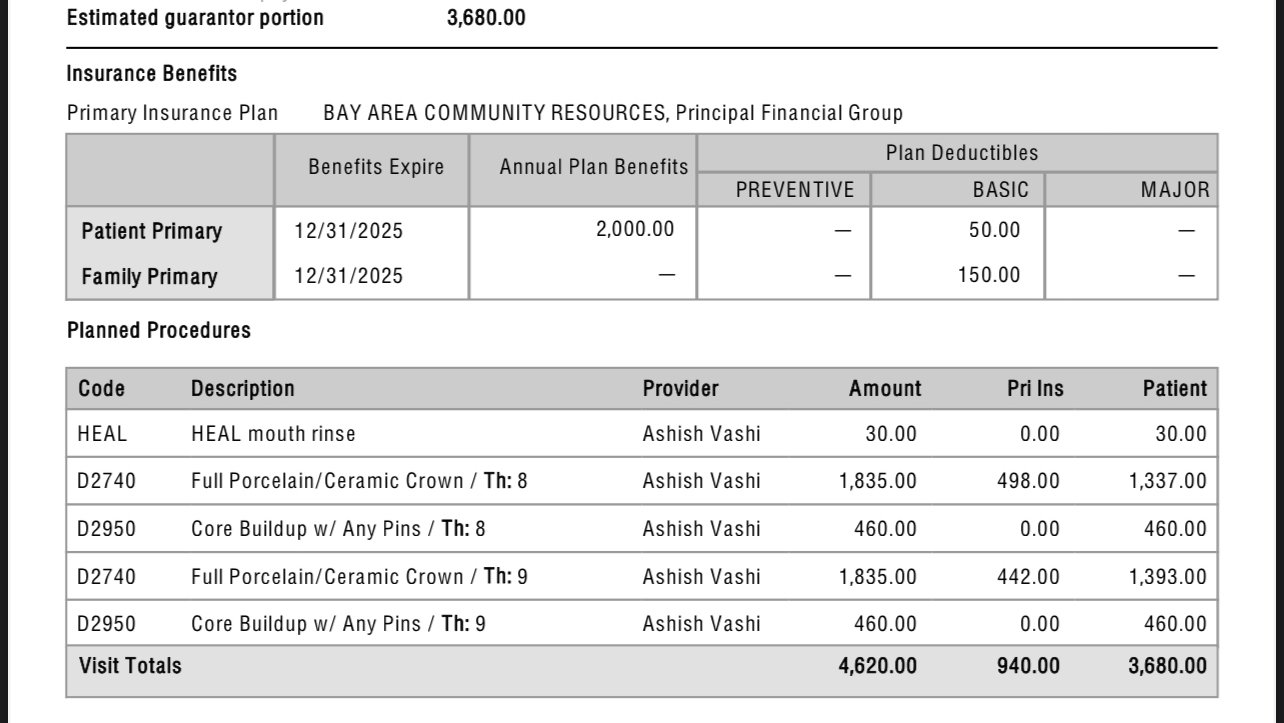The width and height of the screenshot is (1284, 723).
Task: Select the HEAL mouth rinse row
Action: click(642, 434)
